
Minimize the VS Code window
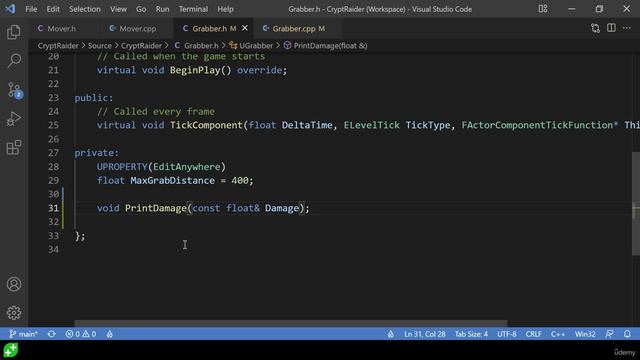point(571,9)
